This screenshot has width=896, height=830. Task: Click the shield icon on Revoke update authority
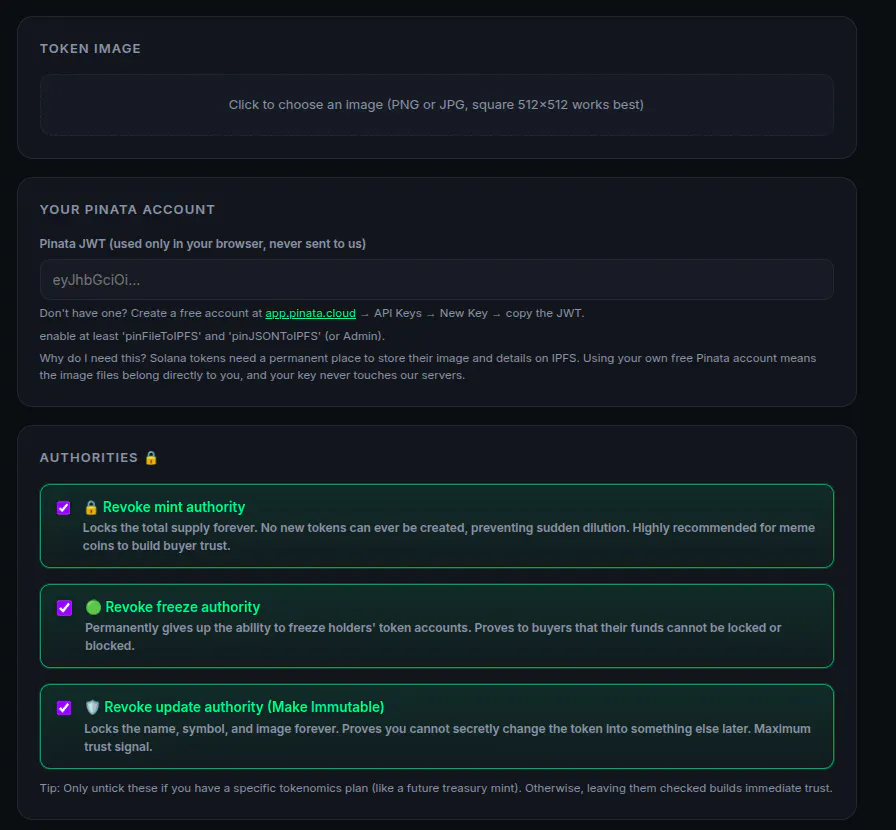[92, 707]
